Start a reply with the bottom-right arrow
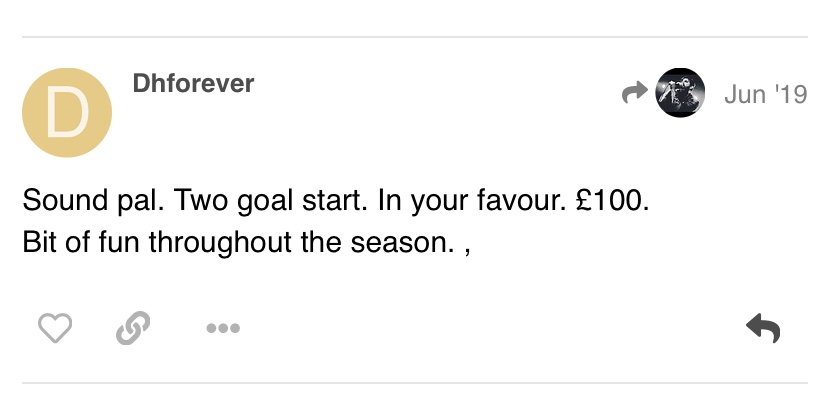 pyautogui.click(x=763, y=328)
